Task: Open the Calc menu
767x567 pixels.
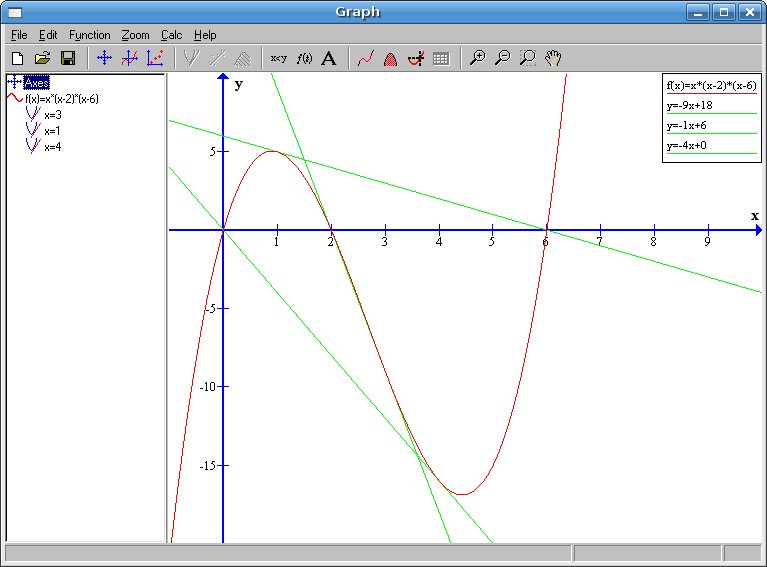Action: pyautogui.click(x=171, y=35)
